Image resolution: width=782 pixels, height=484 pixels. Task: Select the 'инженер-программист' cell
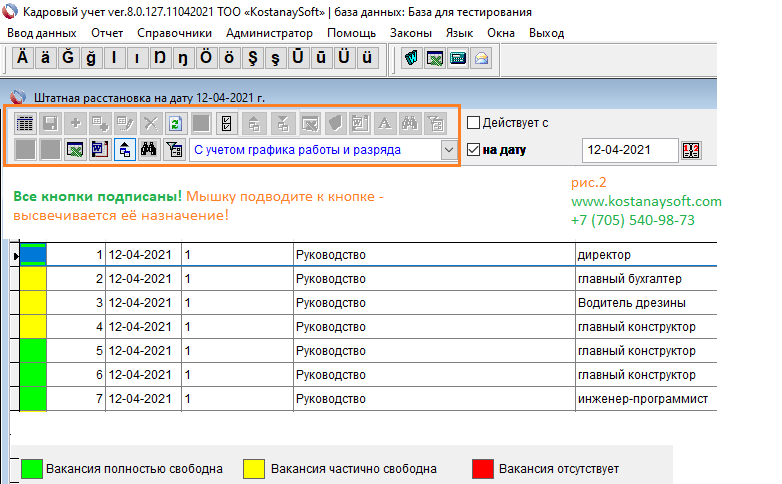(x=646, y=399)
